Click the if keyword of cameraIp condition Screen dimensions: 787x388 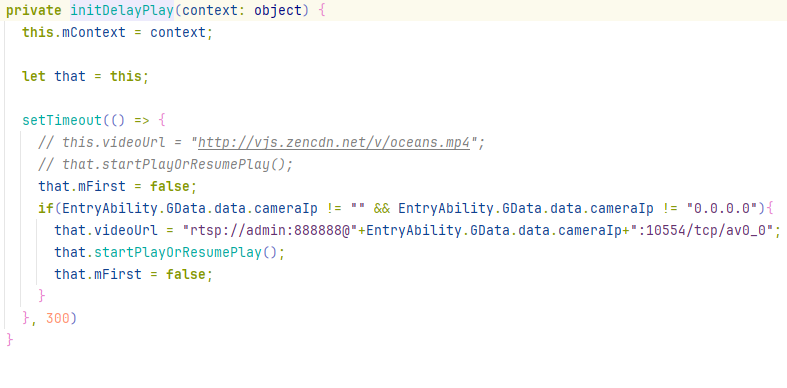[46, 208]
